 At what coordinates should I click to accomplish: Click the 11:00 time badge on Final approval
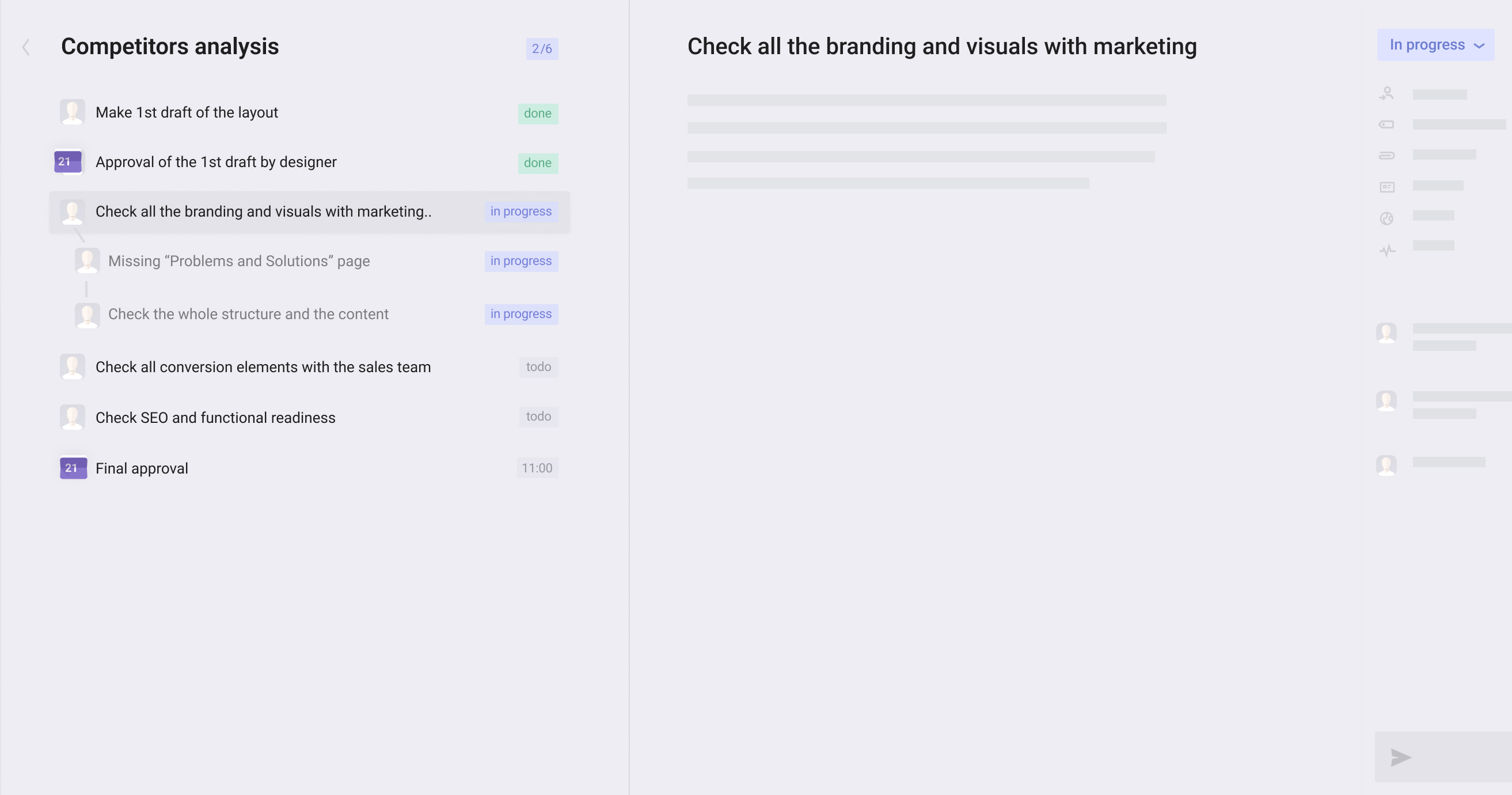(x=537, y=468)
